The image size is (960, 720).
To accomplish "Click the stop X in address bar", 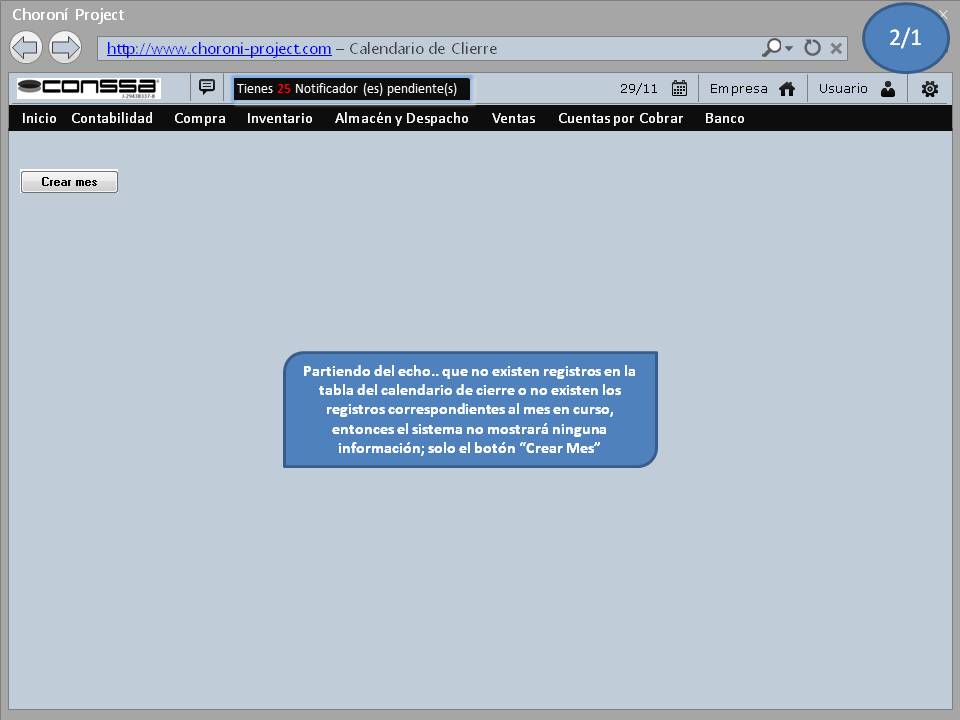I will (x=836, y=48).
